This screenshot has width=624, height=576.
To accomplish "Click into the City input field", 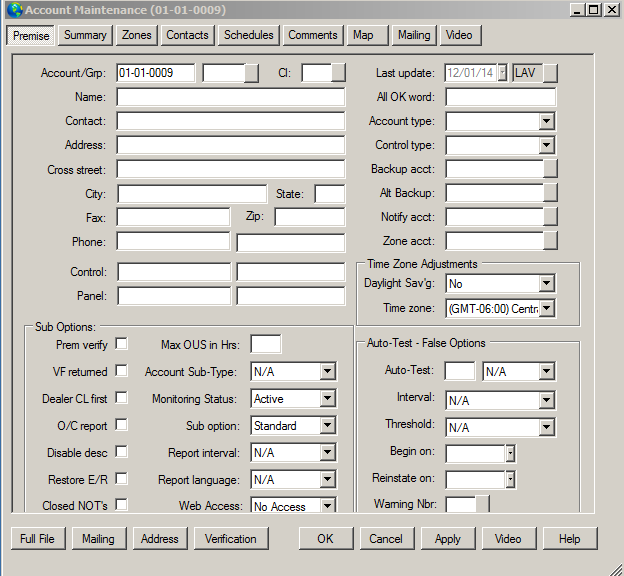I will coord(192,194).
